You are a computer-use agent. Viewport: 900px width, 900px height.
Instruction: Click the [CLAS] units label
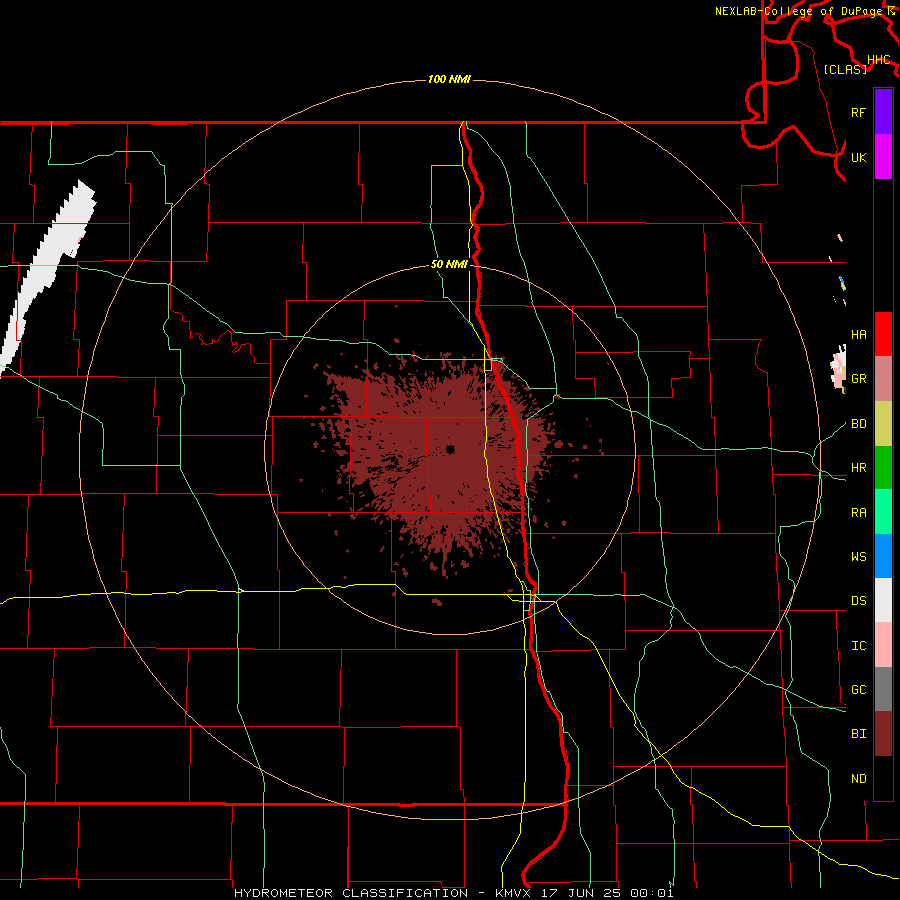click(x=845, y=69)
